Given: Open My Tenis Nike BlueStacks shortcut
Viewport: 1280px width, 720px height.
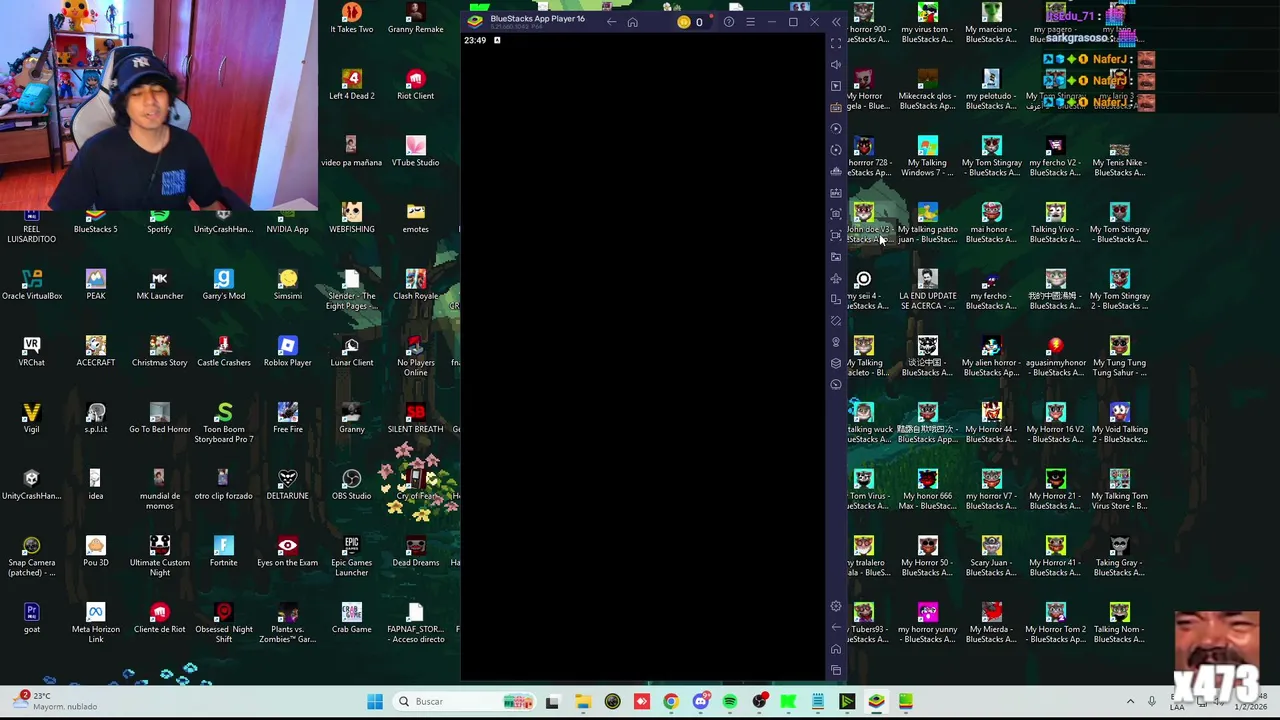Looking at the screenshot, I should tap(1119, 156).
